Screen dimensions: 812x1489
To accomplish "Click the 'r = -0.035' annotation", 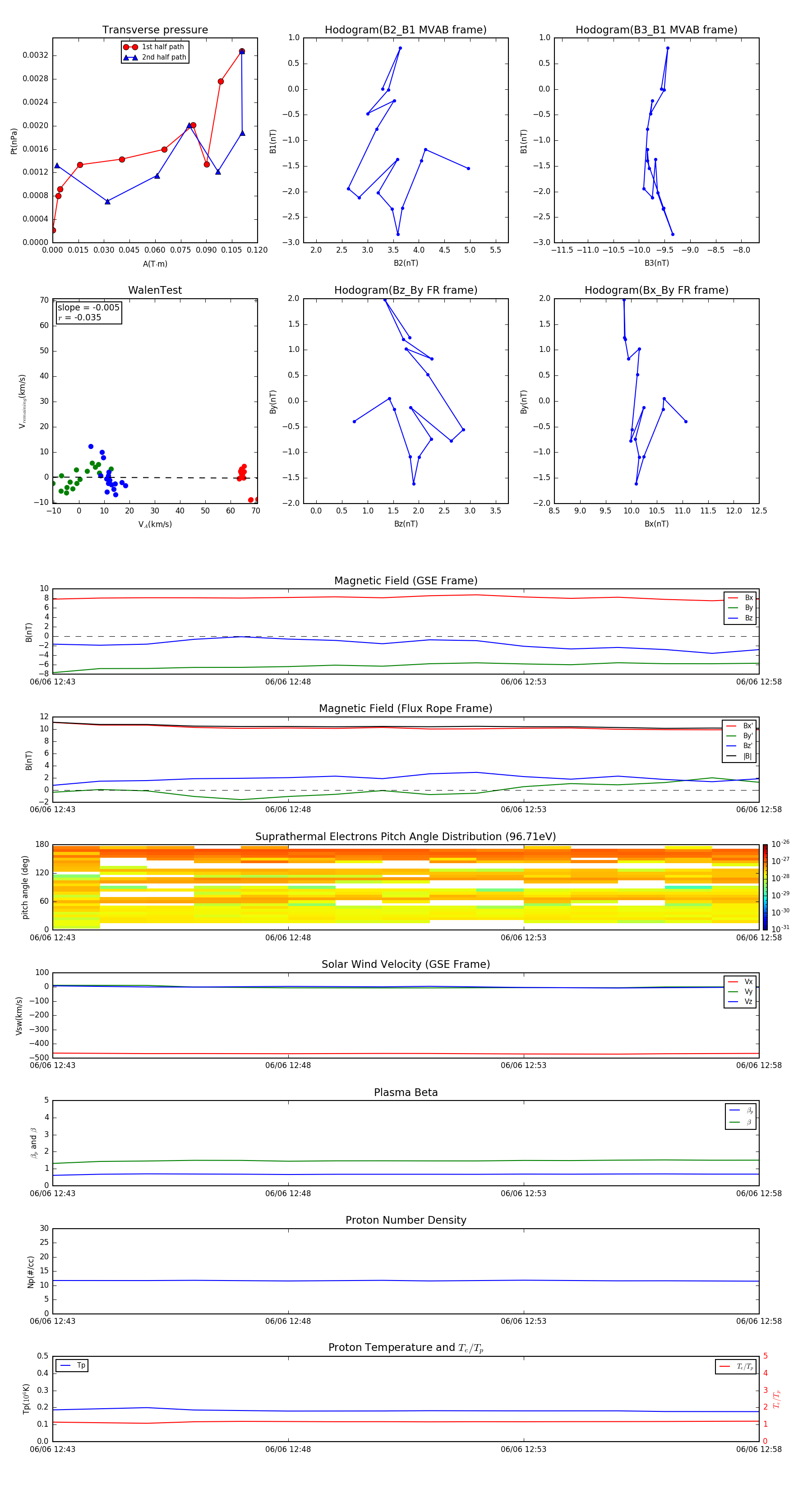I will click(x=80, y=317).
